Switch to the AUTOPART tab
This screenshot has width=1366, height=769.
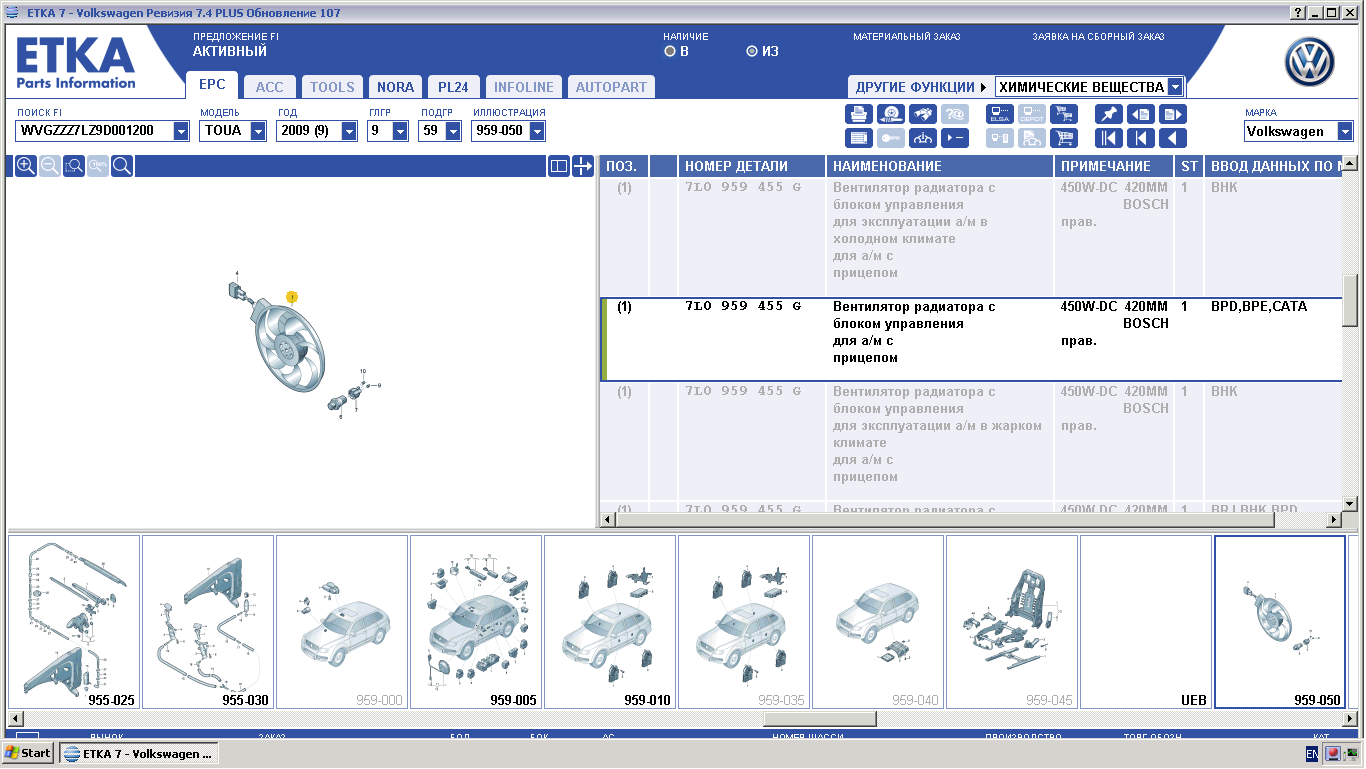pyautogui.click(x=611, y=87)
